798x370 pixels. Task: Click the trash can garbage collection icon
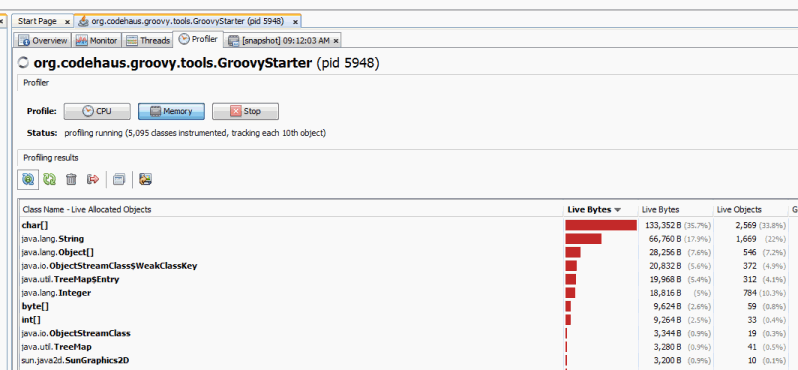pyautogui.click(x=71, y=179)
